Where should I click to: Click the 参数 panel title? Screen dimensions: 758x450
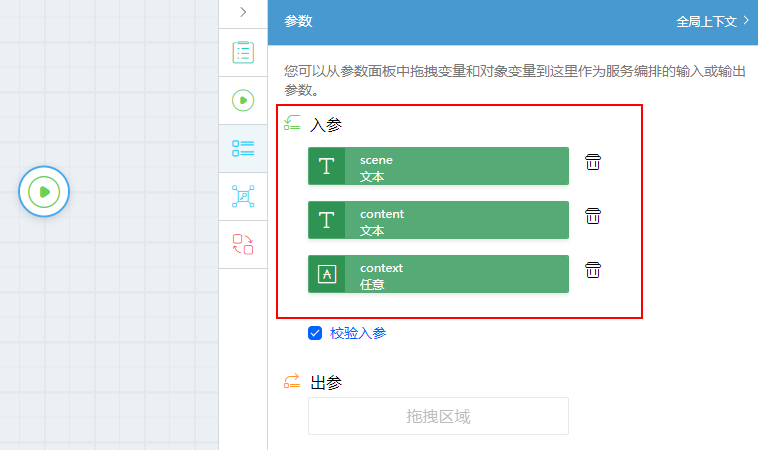298,21
